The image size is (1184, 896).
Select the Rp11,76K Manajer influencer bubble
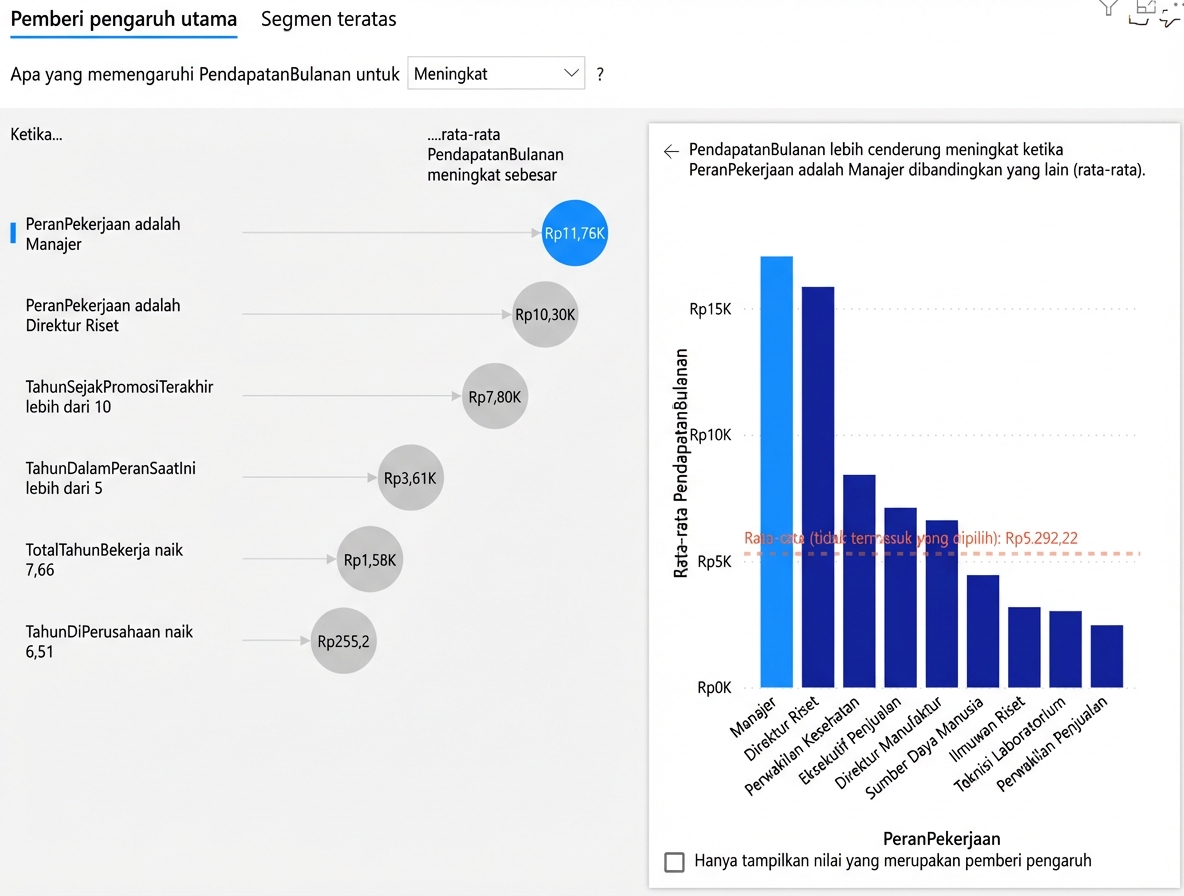point(575,233)
